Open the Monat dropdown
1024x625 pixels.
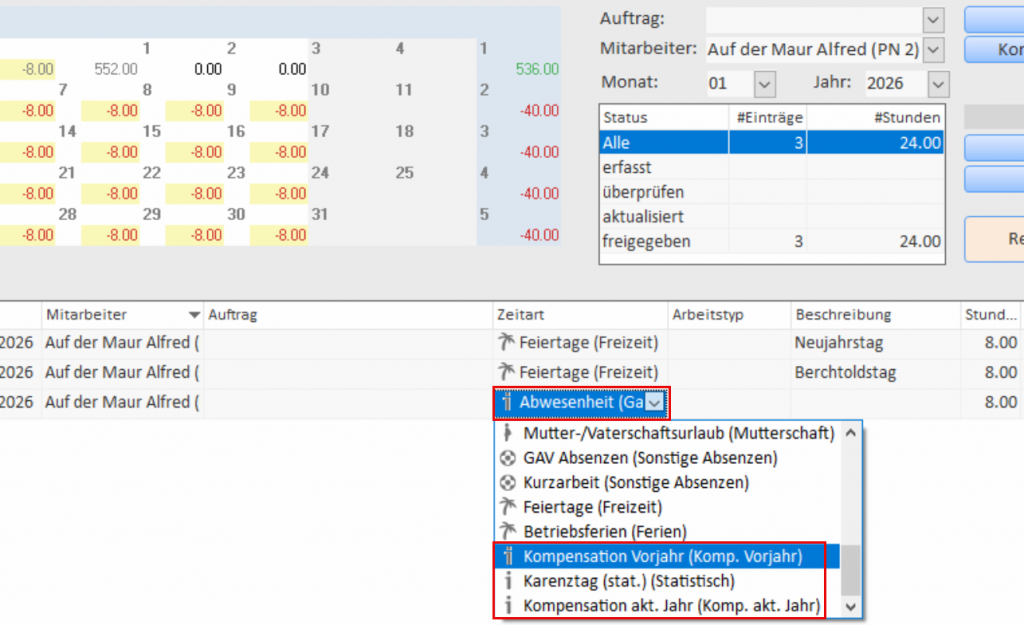tap(764, 83)
